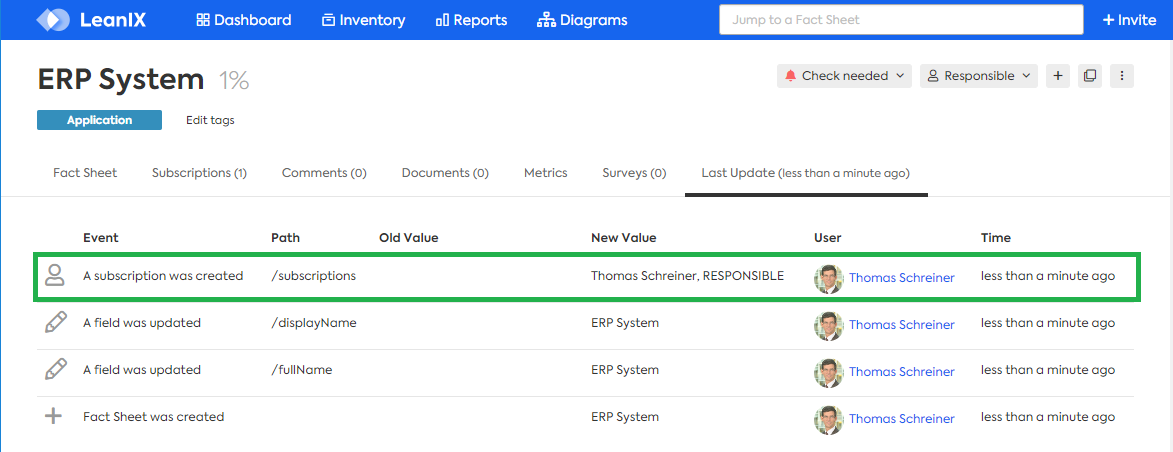Click the pencil icon in /displayName row
The height and width of the screenshot is (452, 1173).
point(55,323)
